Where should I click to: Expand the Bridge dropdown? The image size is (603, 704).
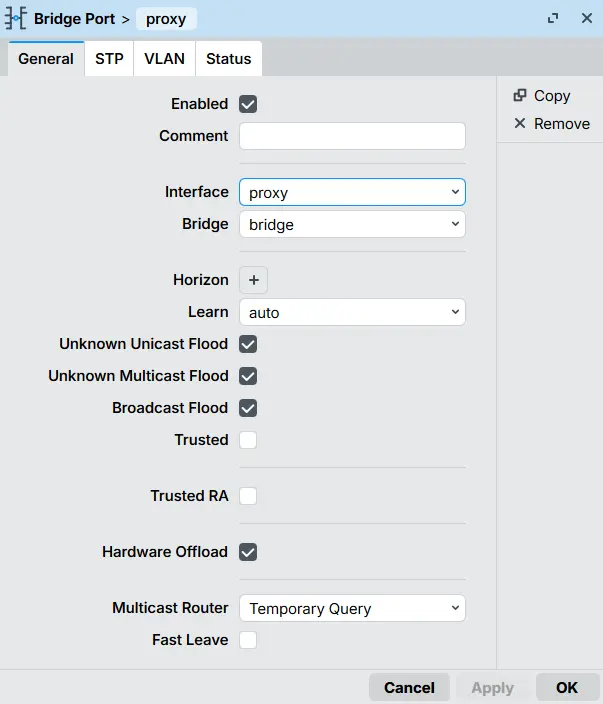(x=352, y=224)
